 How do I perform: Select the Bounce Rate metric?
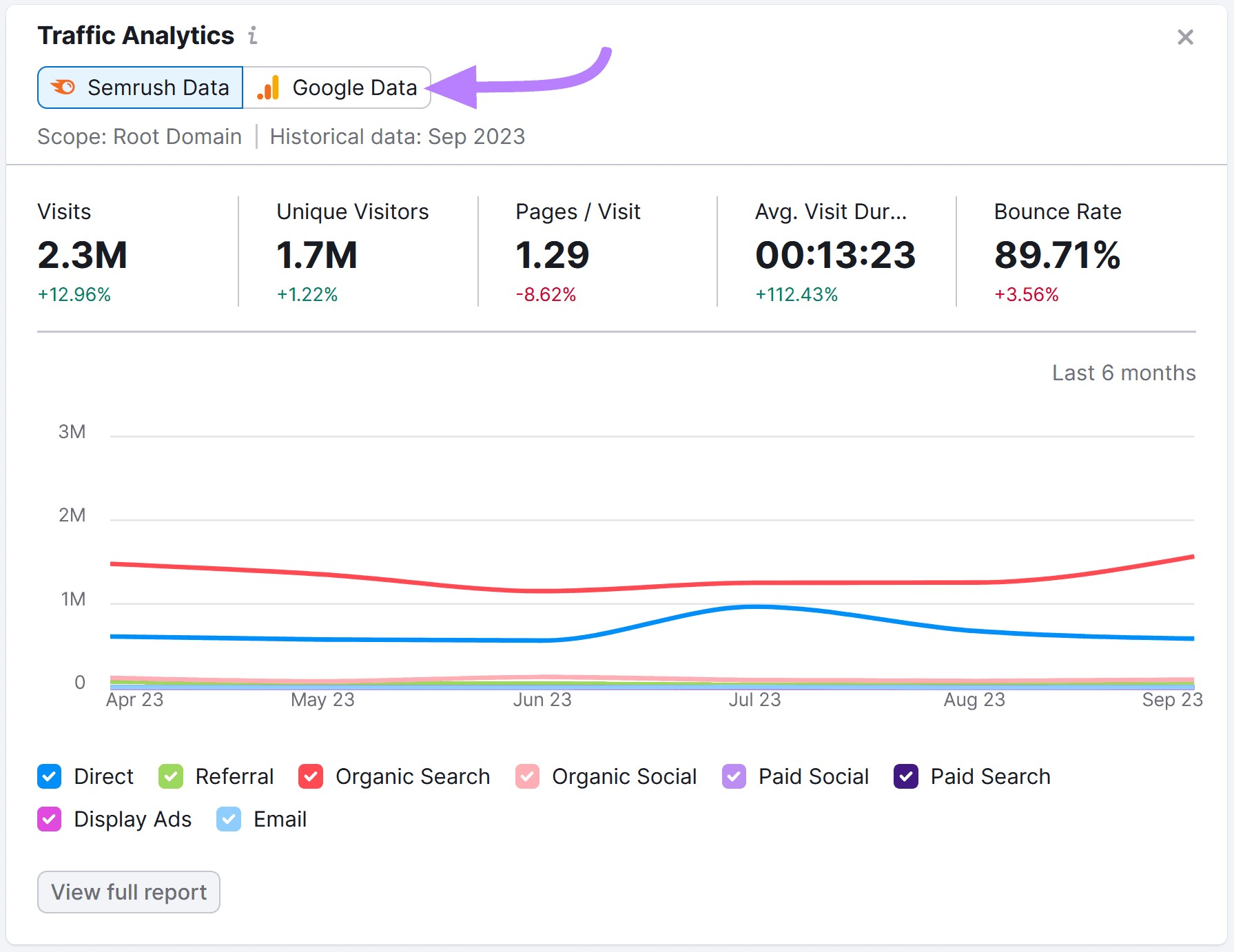point(1058,256)
